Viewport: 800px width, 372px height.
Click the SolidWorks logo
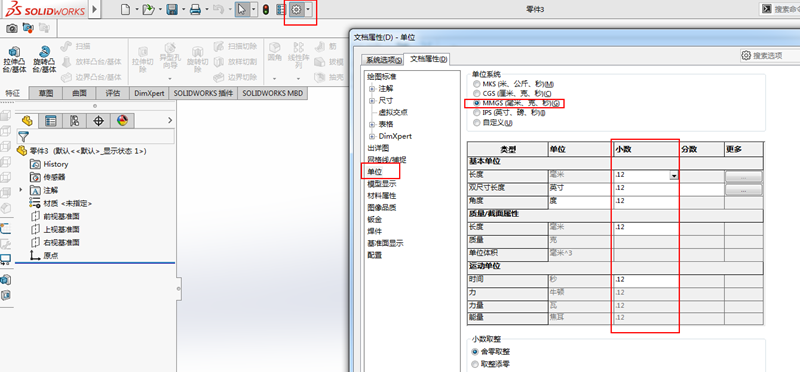click(x=44, y=9)
